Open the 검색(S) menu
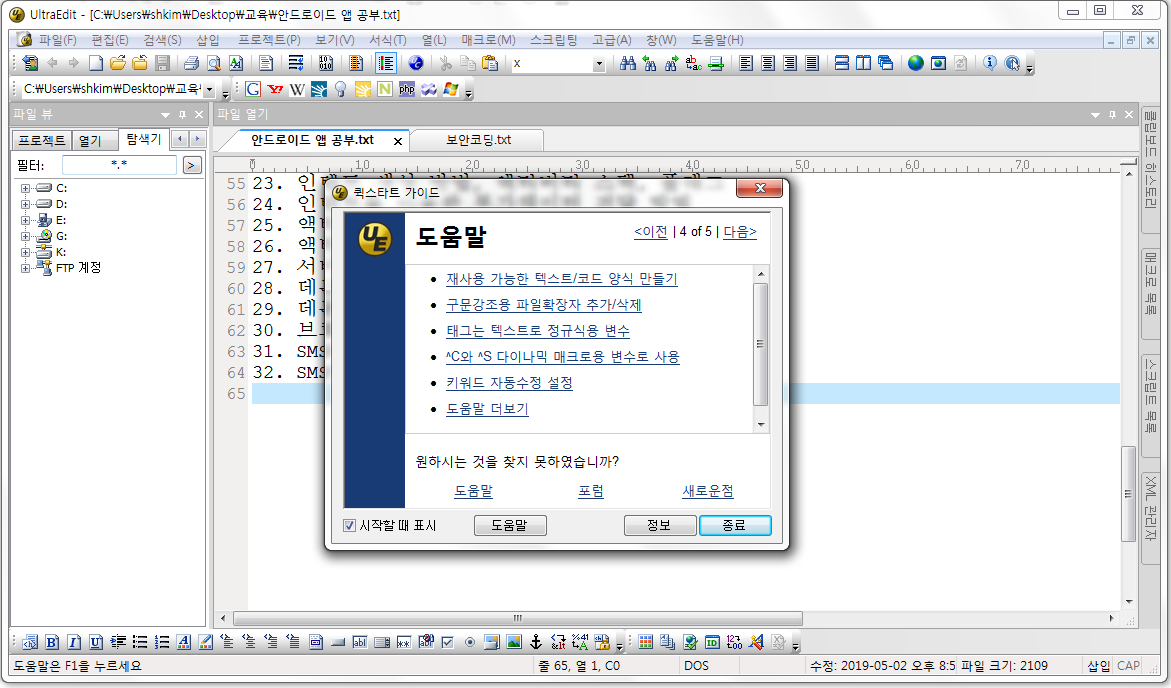The width and height of the screenshot is (1171, 688). tap(162, 40)
